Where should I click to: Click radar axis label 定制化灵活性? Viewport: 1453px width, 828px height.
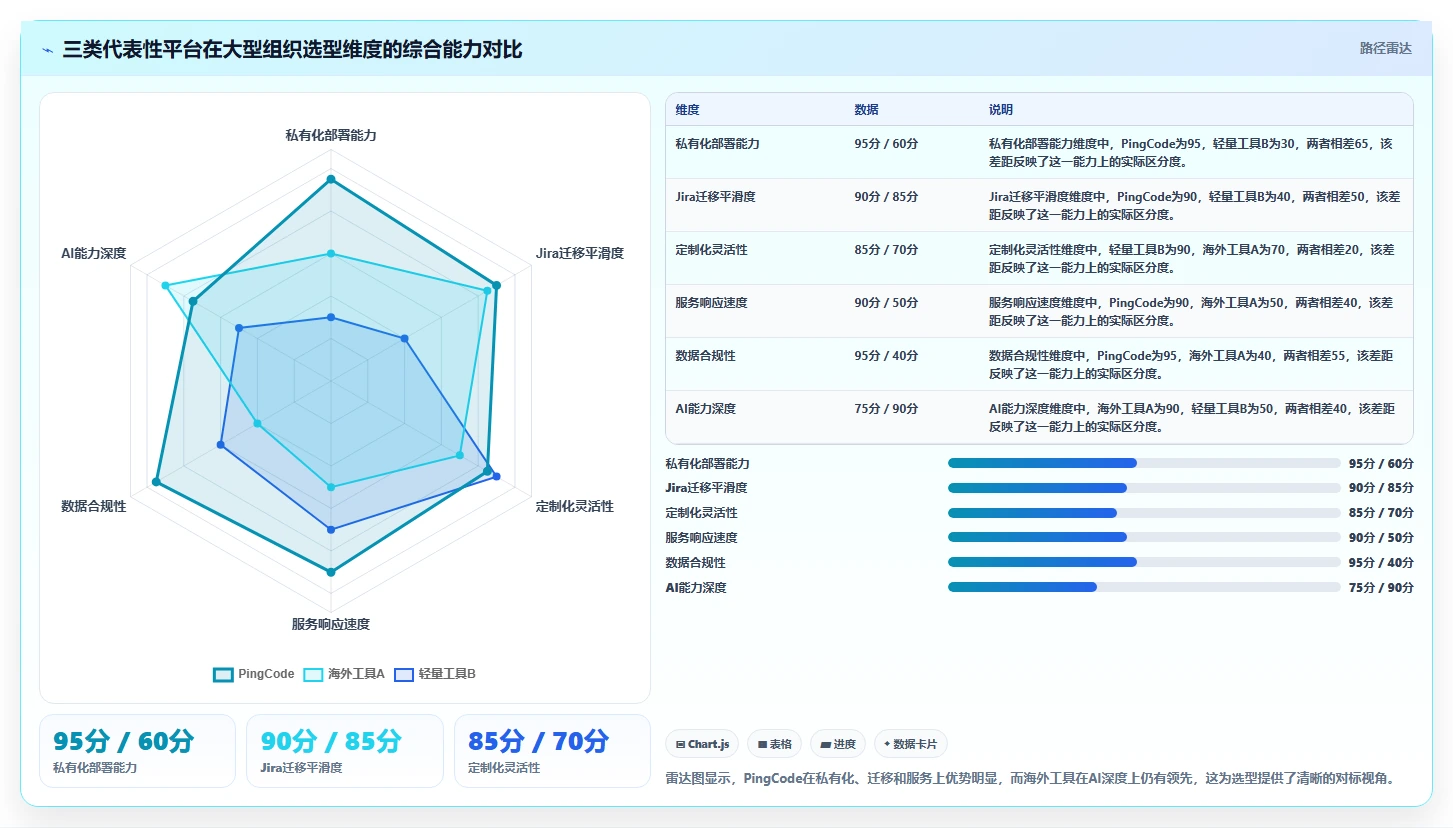point(575,506)
